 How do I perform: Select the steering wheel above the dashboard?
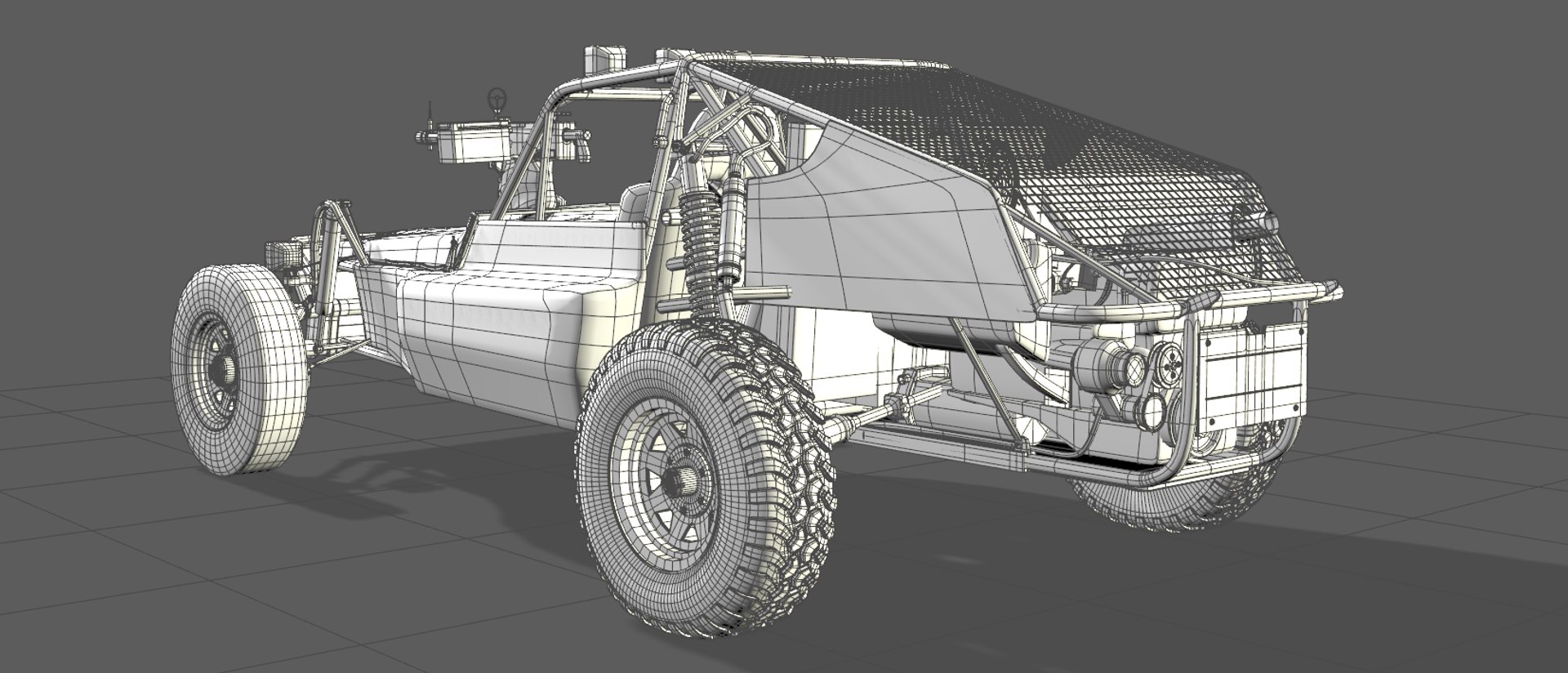(497, 100)
